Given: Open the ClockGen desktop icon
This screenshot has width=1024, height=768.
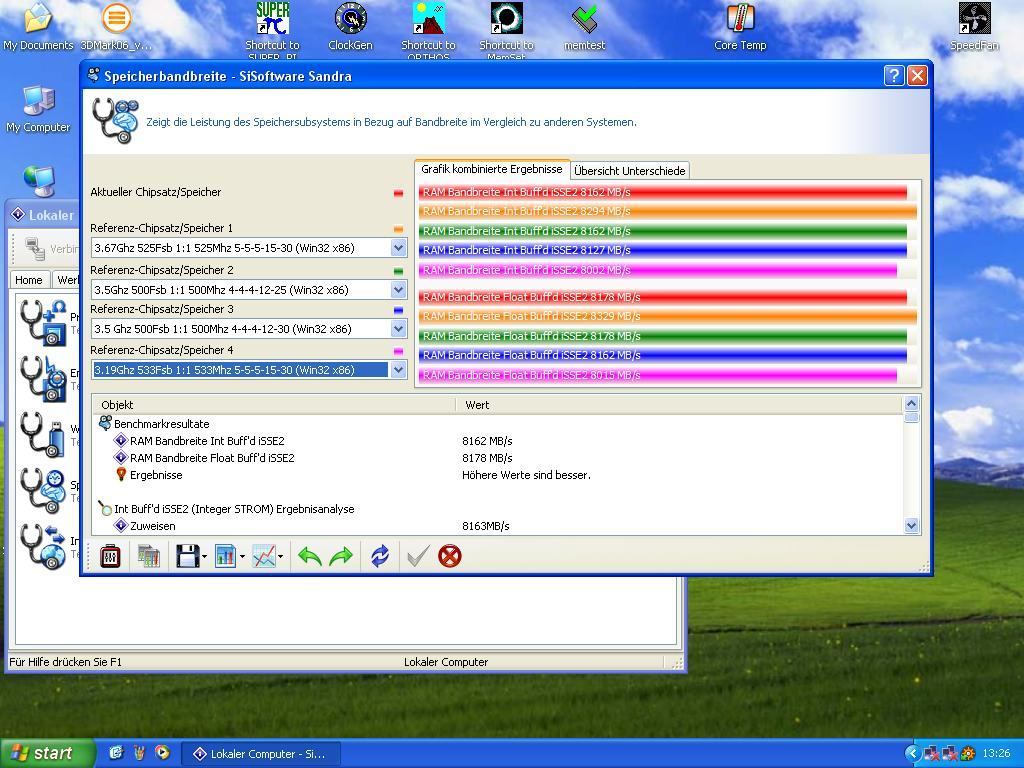Looking at the screenshot, I should coord(351,27).
